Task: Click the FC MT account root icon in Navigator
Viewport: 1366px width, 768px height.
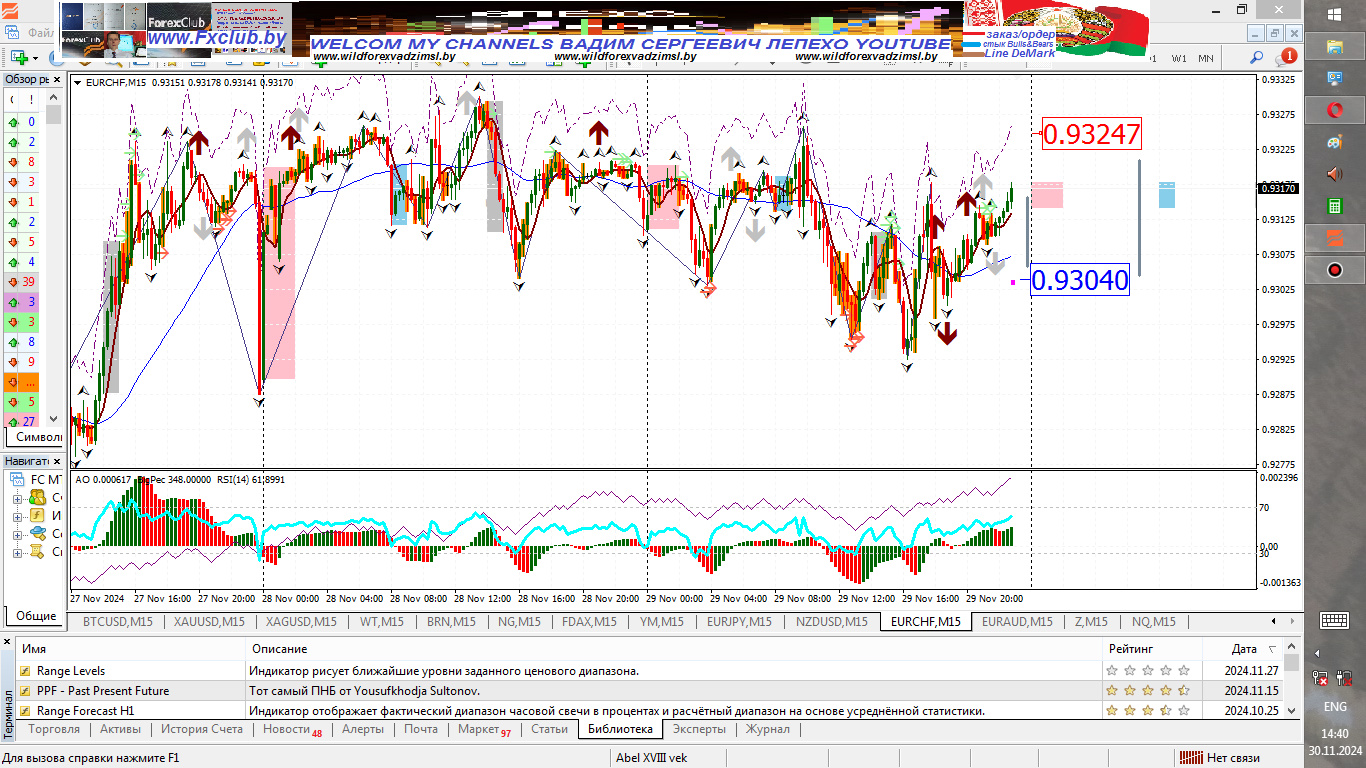Action: pos(19,479)
